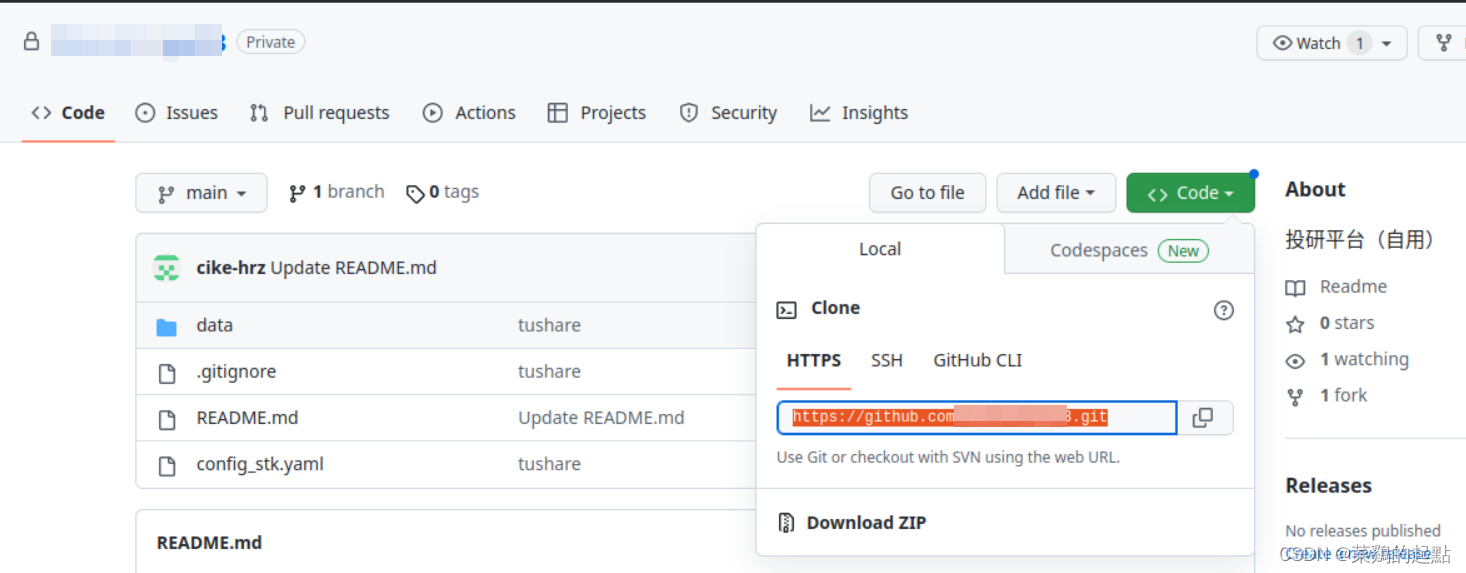
Task: Open tushare commit for config_stk.yaml row
Action: (x=549, y=464)
